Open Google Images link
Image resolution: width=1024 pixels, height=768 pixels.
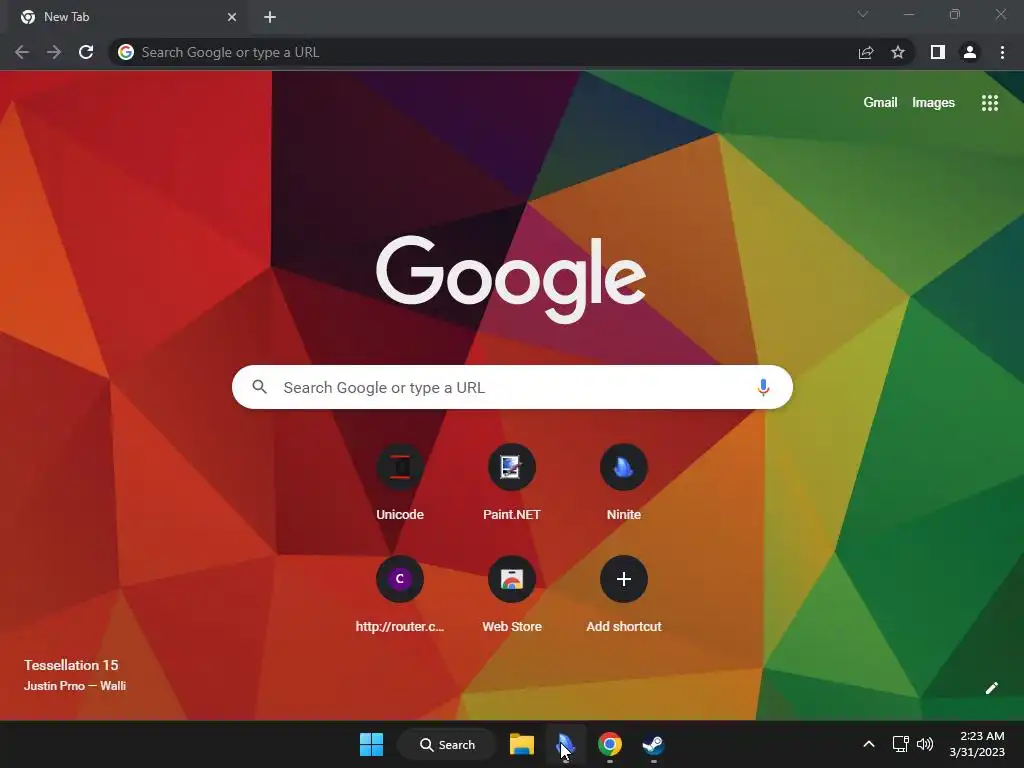coord(933,103)
